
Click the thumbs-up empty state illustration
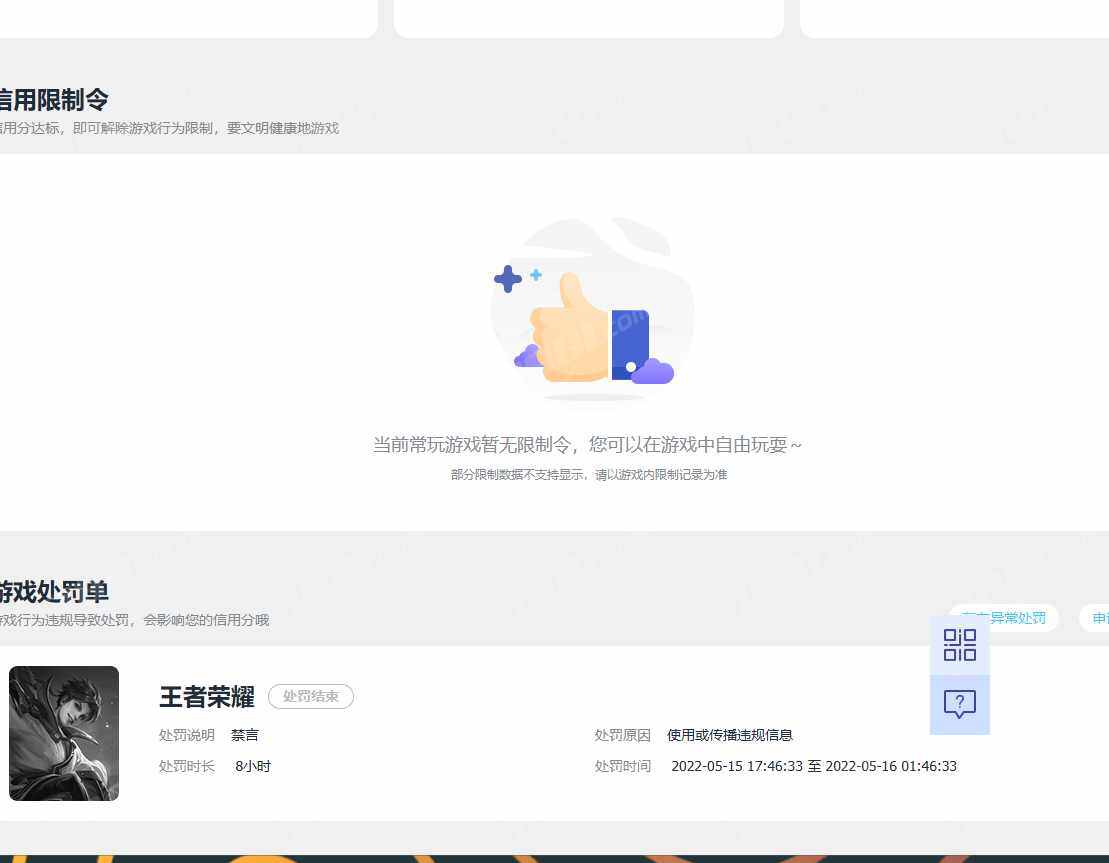coord(592,309)
